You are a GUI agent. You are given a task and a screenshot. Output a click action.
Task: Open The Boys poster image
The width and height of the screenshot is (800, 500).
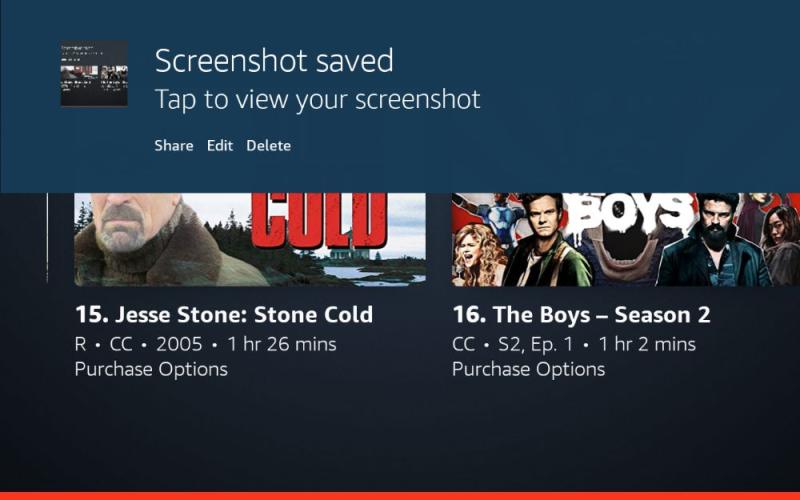pos(626,239)
